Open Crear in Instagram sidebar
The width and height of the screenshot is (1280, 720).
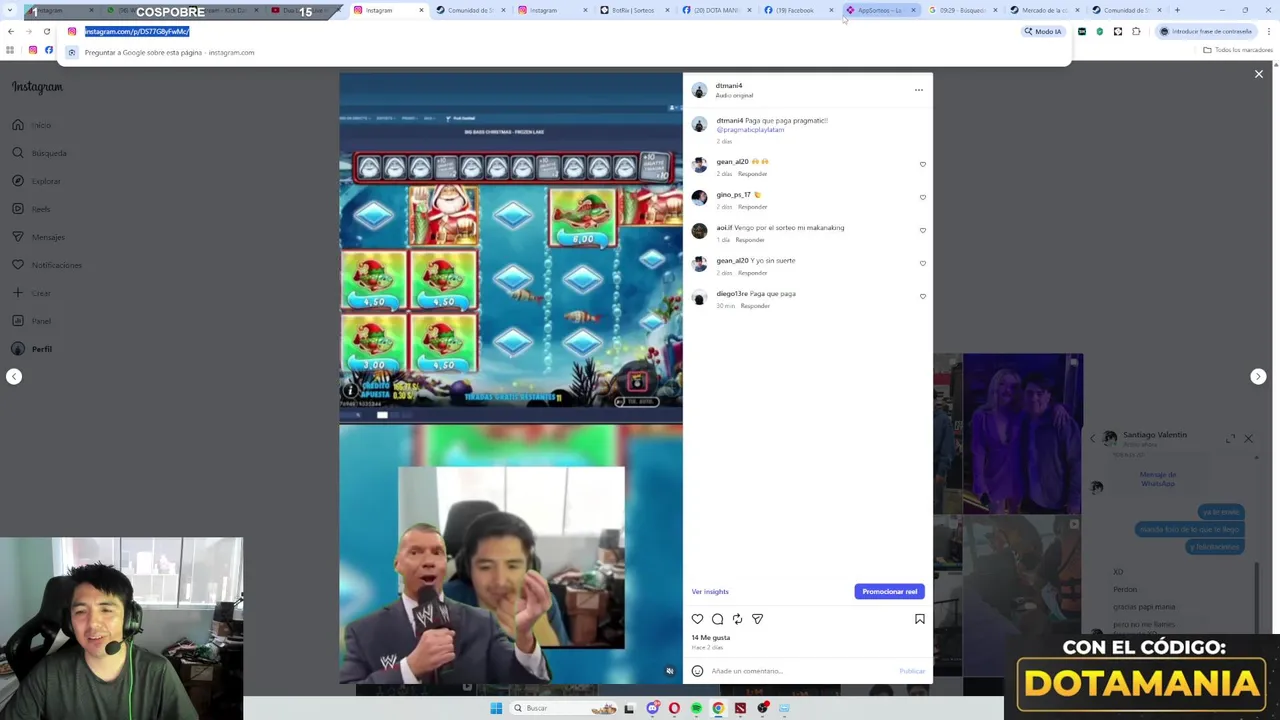31,293
